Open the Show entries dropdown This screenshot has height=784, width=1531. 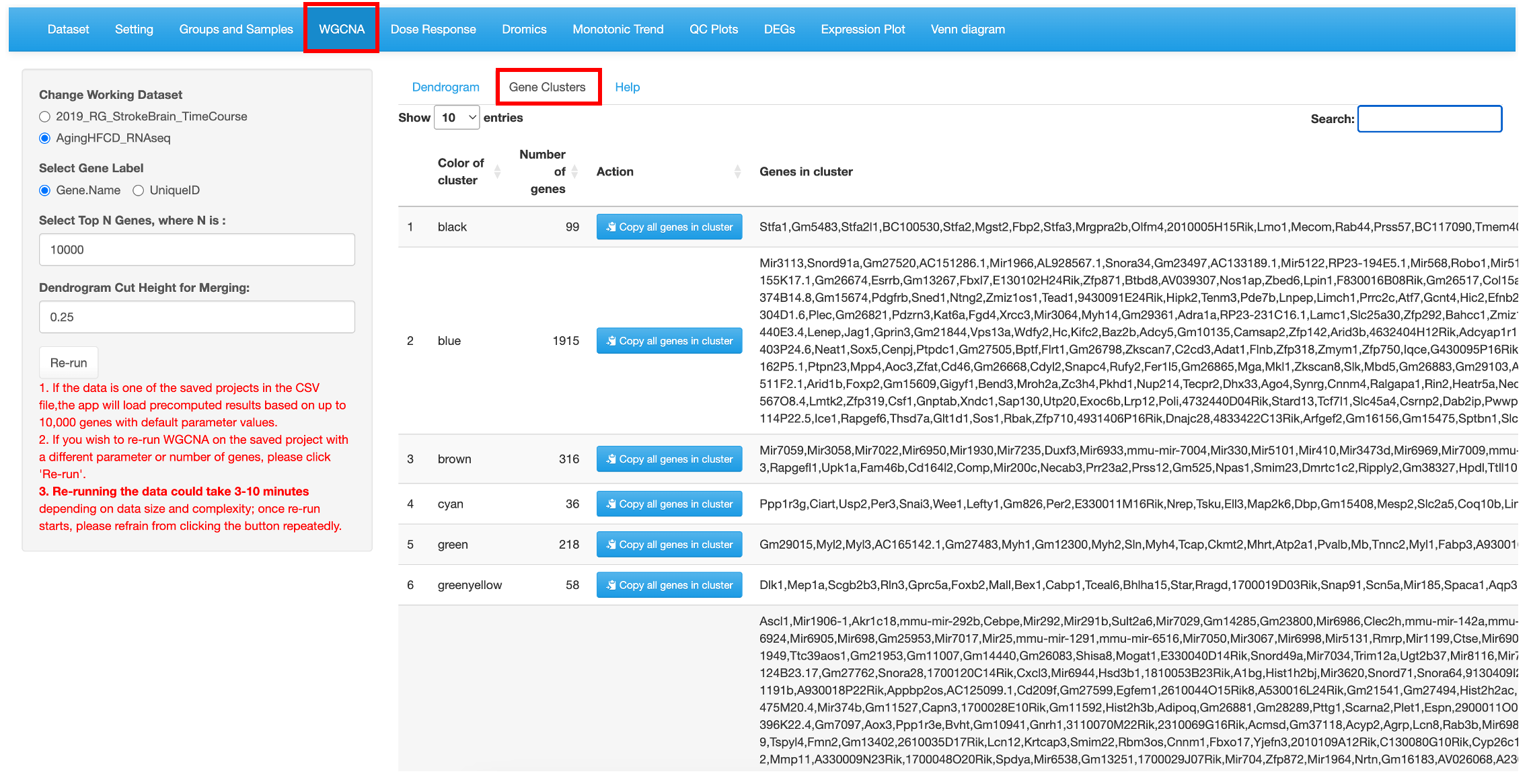point(457,118)
